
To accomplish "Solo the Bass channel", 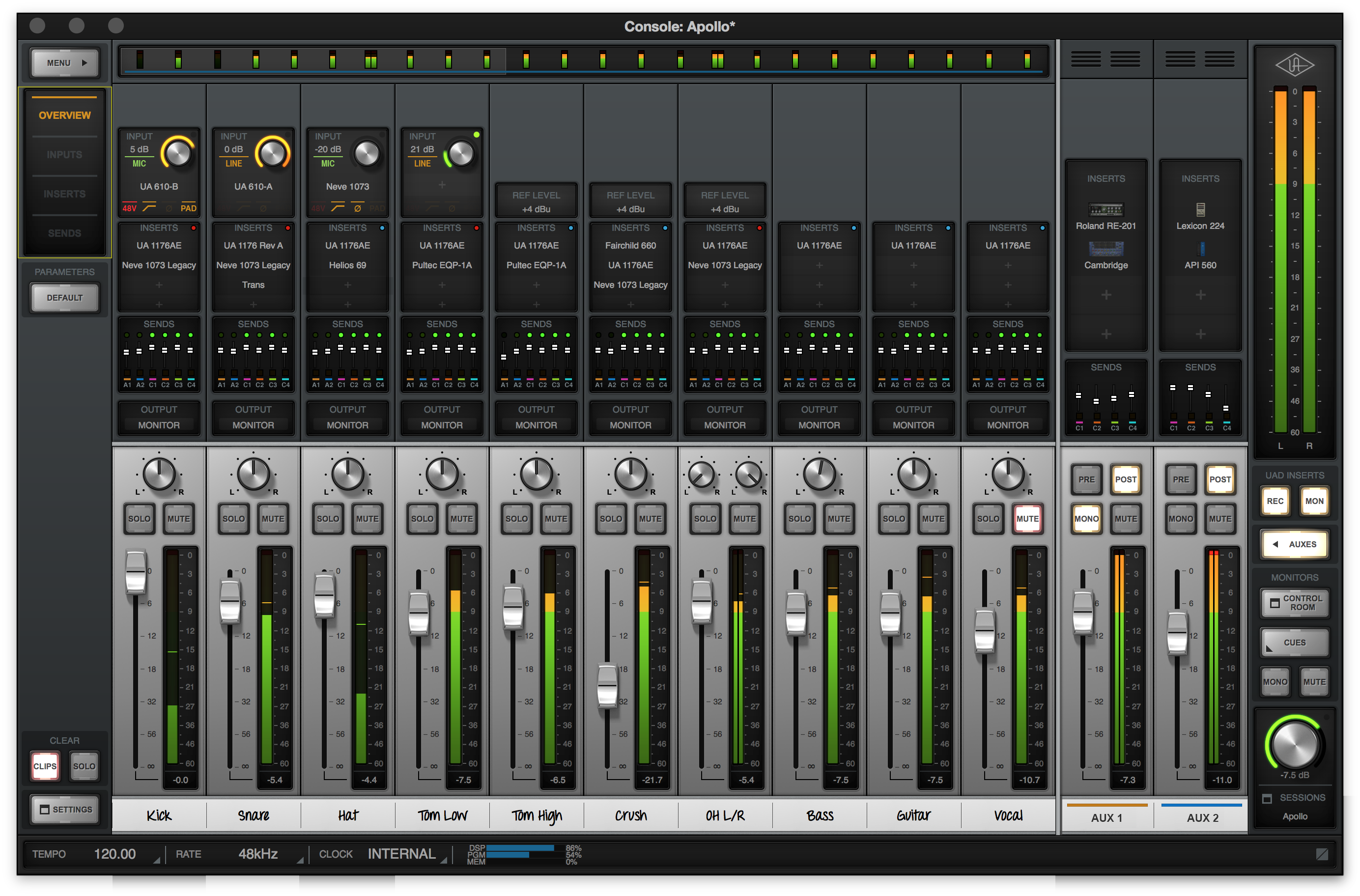I will (799, 519).
